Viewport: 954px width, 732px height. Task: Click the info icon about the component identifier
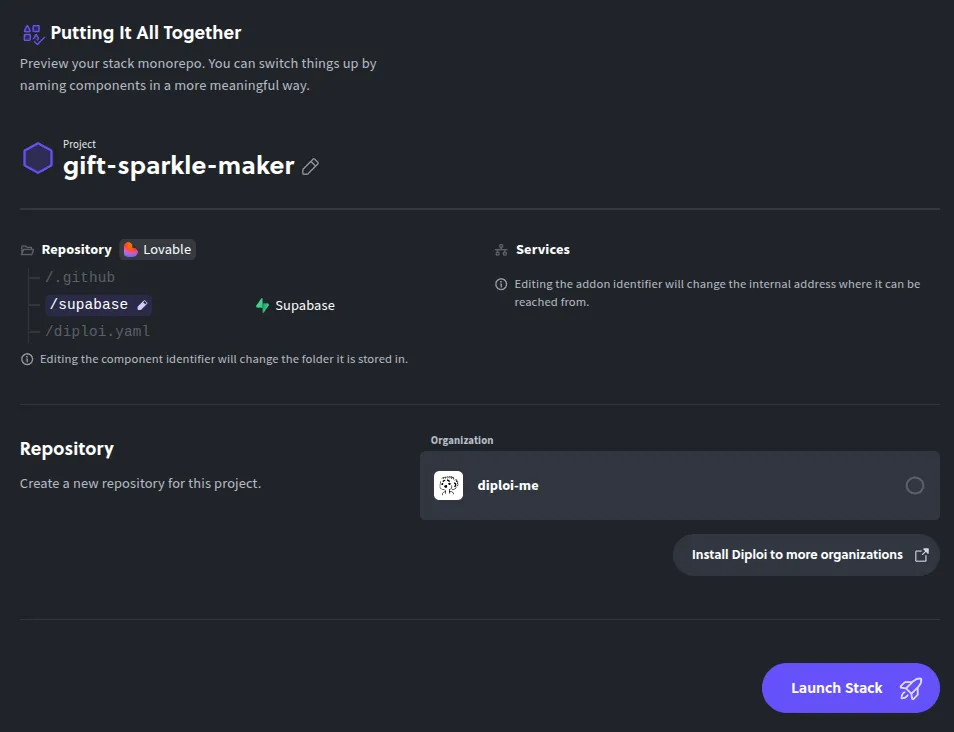click(x=26, y=359)
